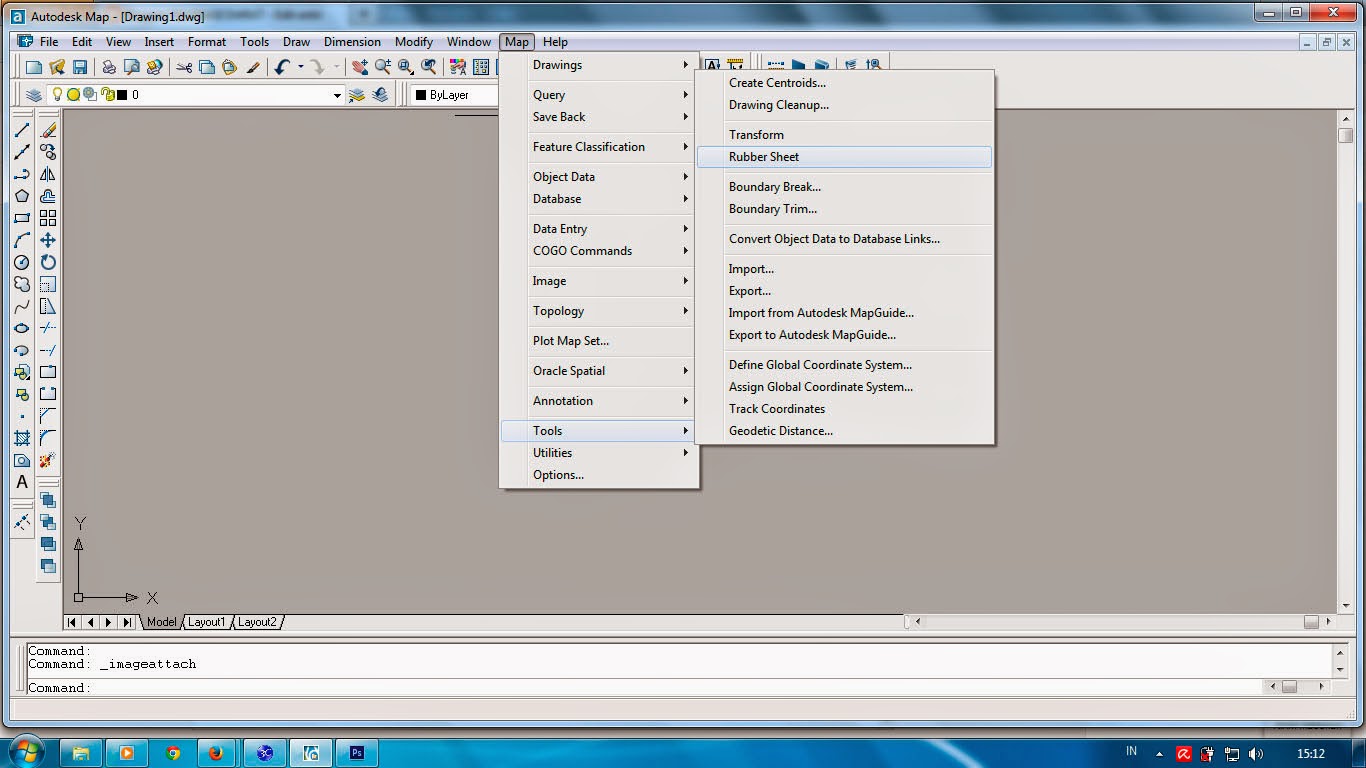This screenshot has width=1366, height=768.
Task: Freeze layer 0 using the sun toggle
Action: click(73, 94)
